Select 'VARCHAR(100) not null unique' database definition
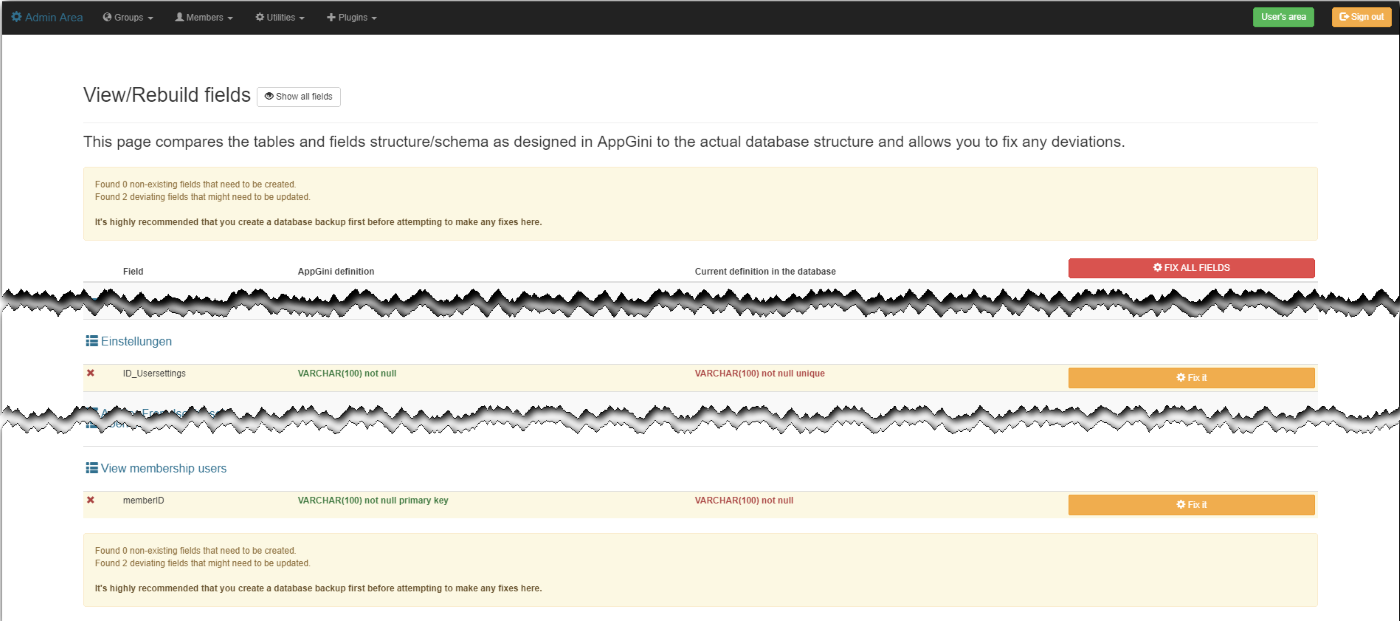This screenshot has width=1400, height=621. pyautogui.click(x=760, y=373)
